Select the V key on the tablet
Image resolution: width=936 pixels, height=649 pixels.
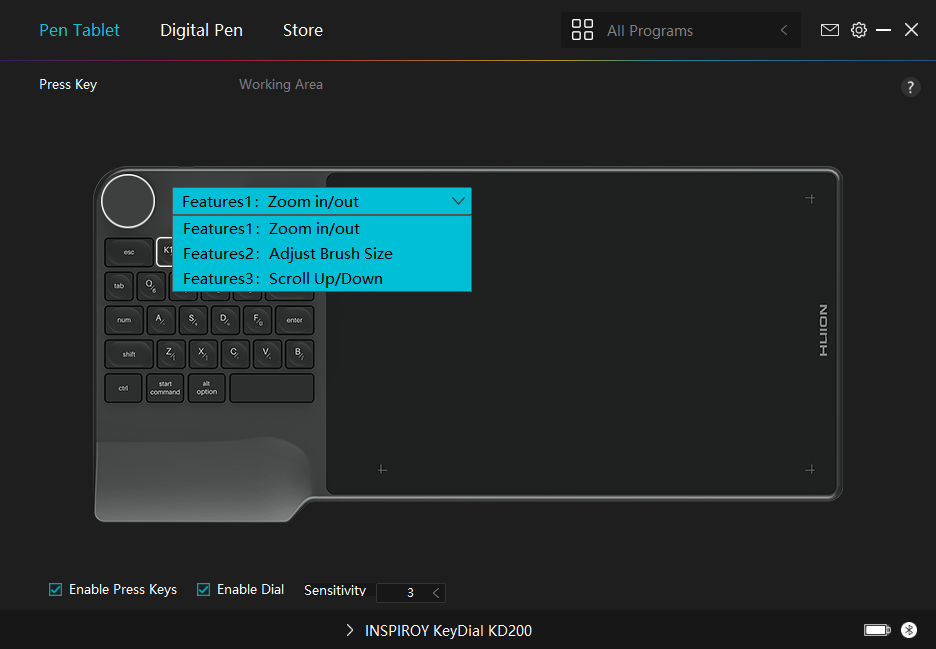coord(267,354)
